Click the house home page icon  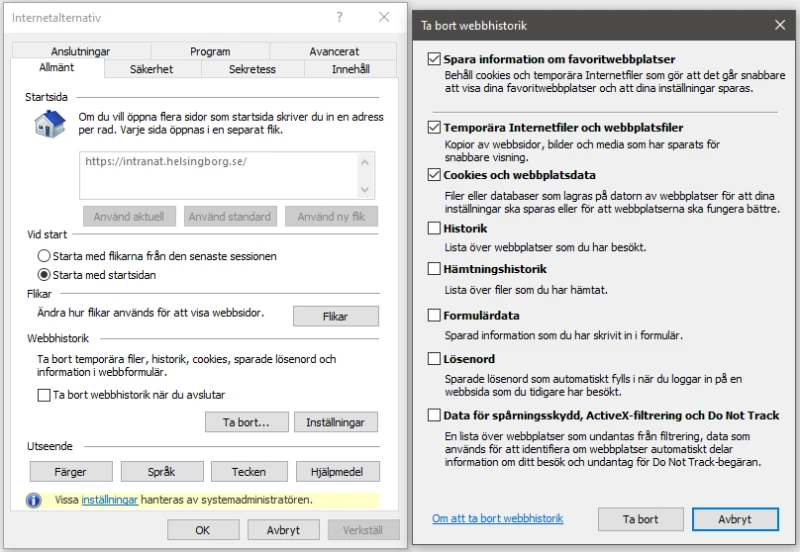point(49,124)
